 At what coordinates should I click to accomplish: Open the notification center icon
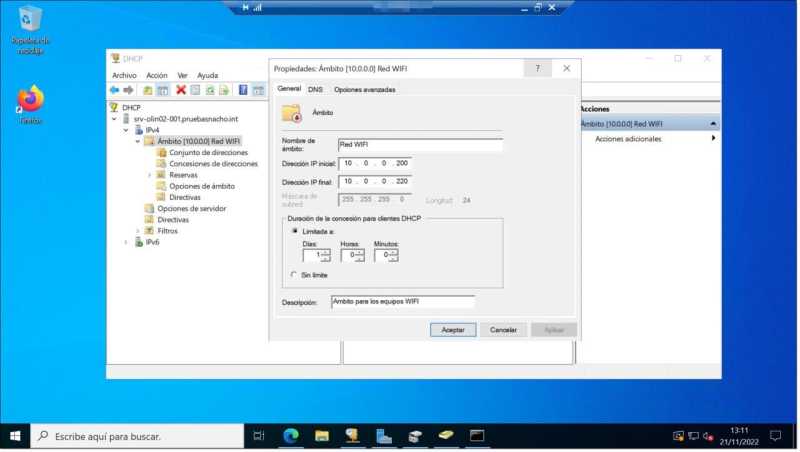point(776,436)
